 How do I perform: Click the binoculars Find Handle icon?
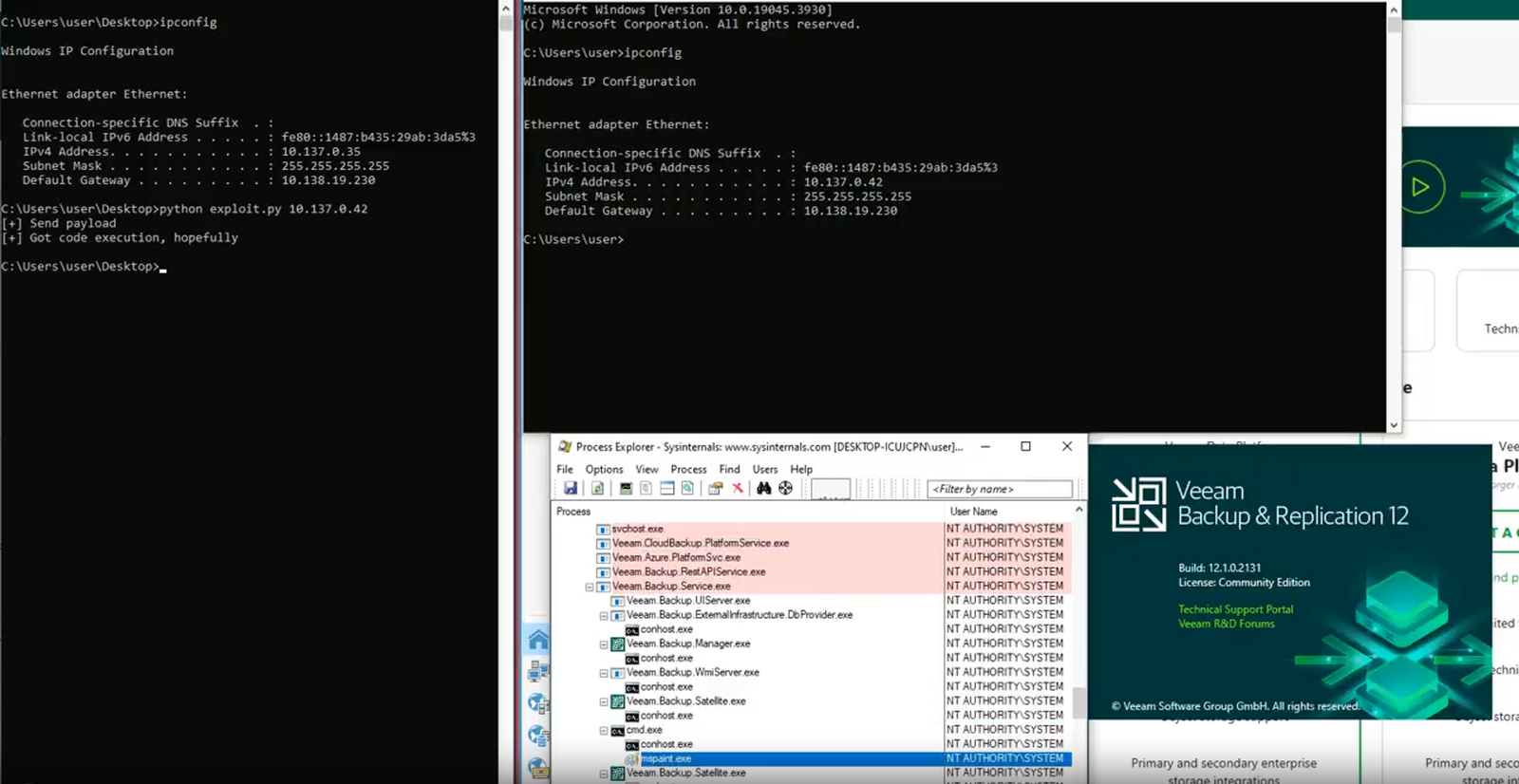pos(763,488)
